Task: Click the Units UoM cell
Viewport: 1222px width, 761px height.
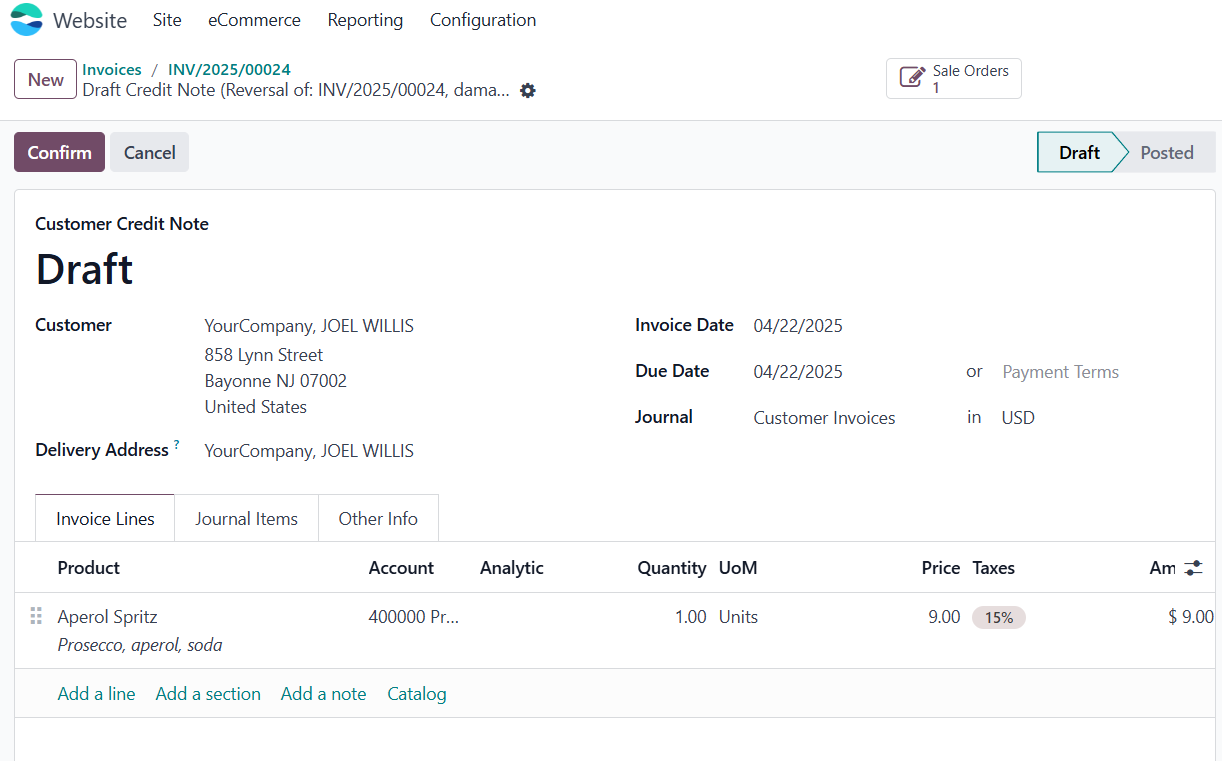Action: [x=738, y=617]
